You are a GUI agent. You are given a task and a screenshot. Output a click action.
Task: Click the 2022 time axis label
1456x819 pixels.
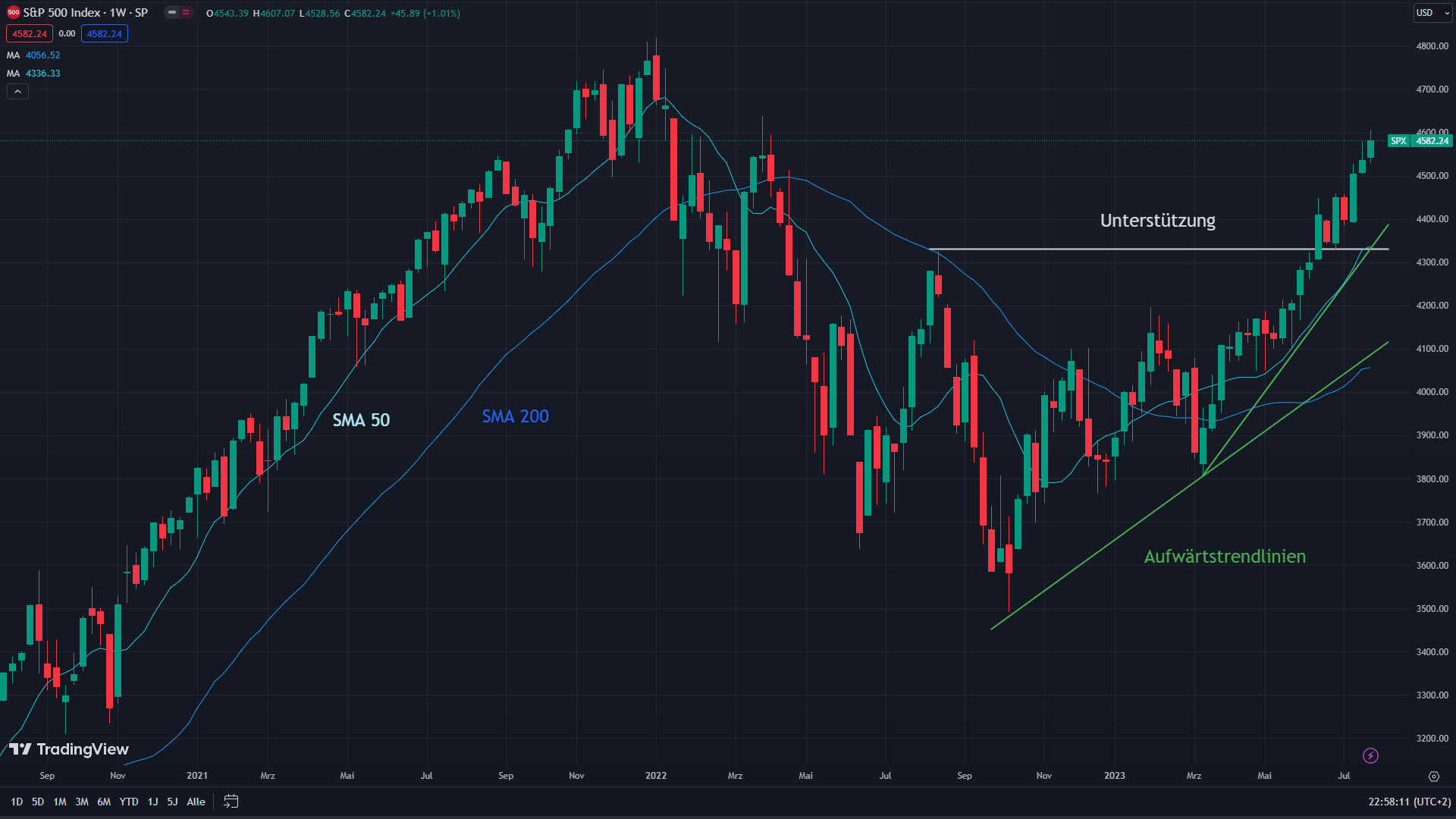(x=656, y=776)
